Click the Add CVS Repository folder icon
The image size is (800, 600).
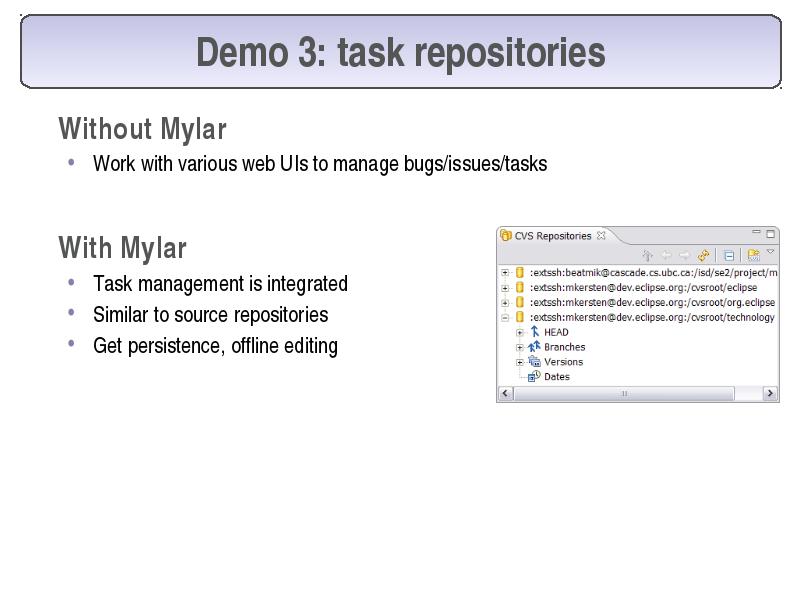753,255
